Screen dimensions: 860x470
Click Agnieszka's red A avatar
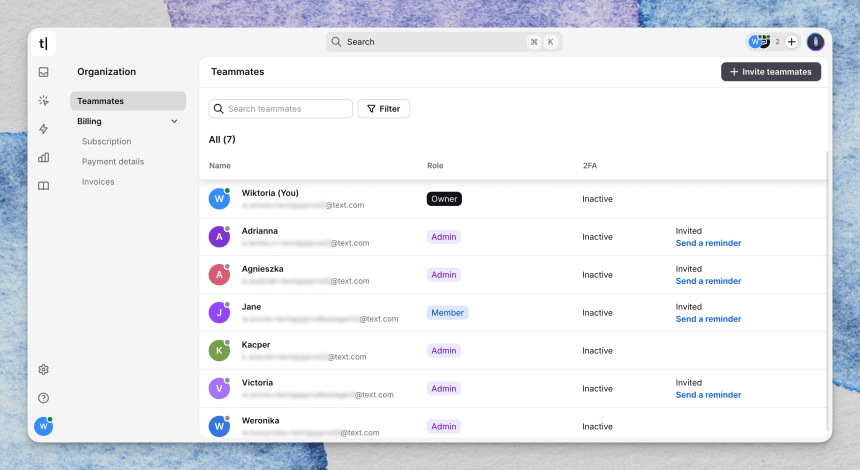click(x=219, y=274)
